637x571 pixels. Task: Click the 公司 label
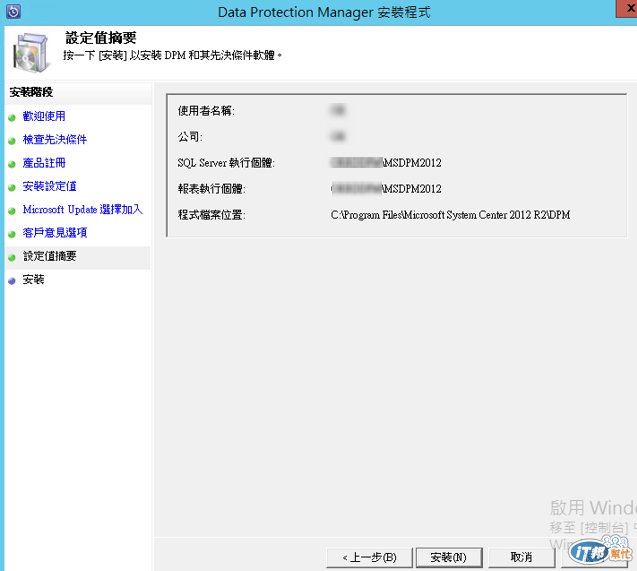[x=190, y=137]
